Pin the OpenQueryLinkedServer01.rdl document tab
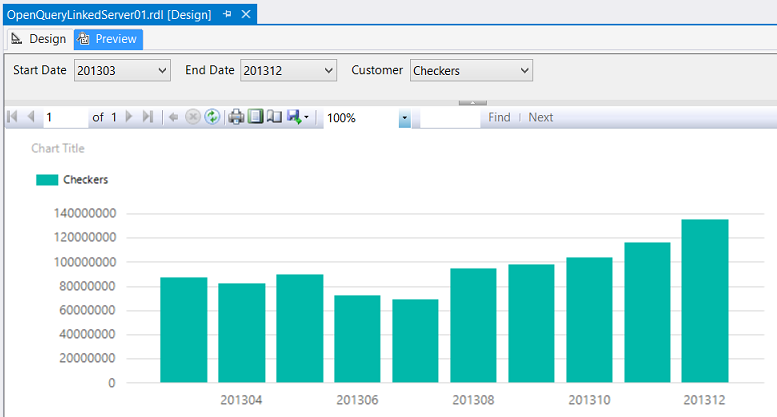Image resolution: width=777 pixels, height=417 pixels. (226, 15)
